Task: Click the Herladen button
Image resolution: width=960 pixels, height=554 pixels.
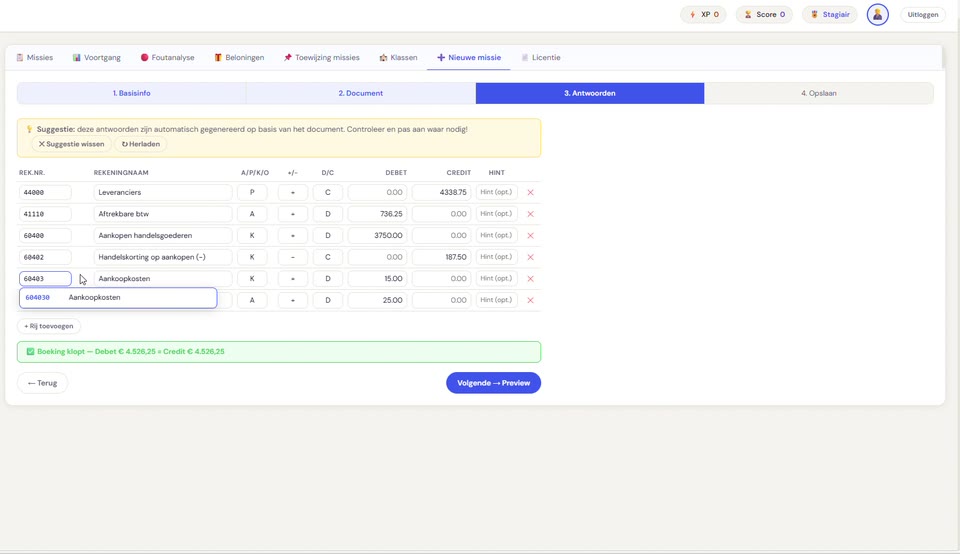Action: pos(141,144)
